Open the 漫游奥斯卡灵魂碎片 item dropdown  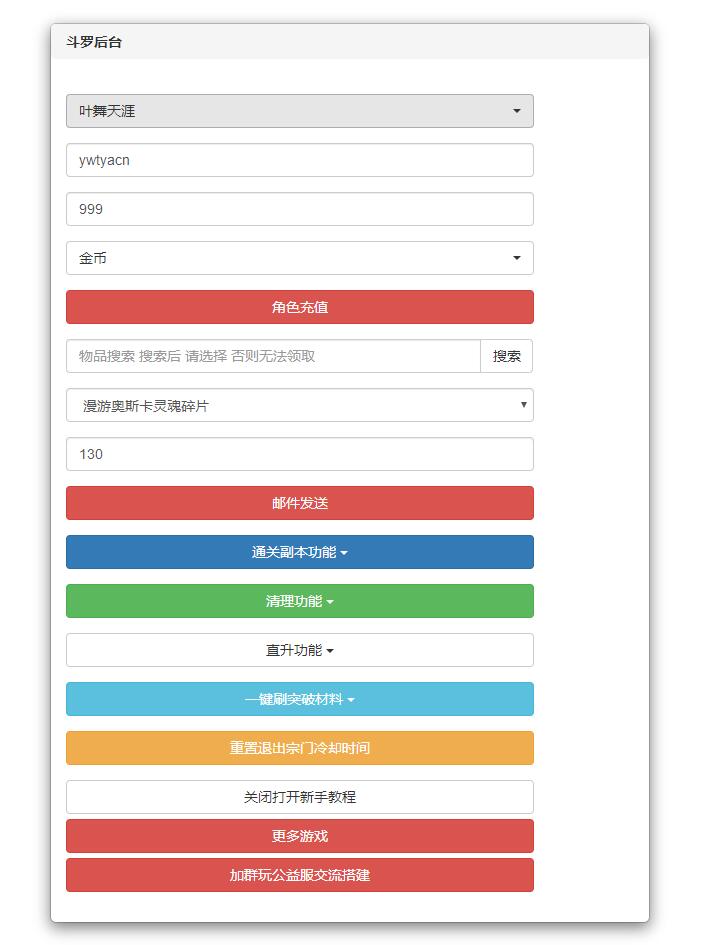[300, 405]
